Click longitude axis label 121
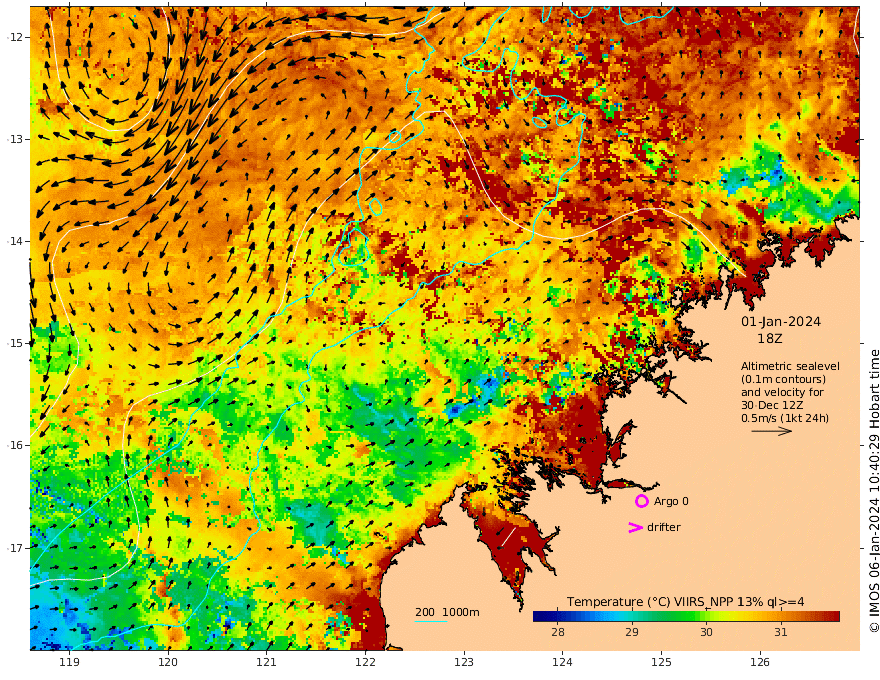The image size is (880, 680). pyautogui.click(x=267, y=662)
